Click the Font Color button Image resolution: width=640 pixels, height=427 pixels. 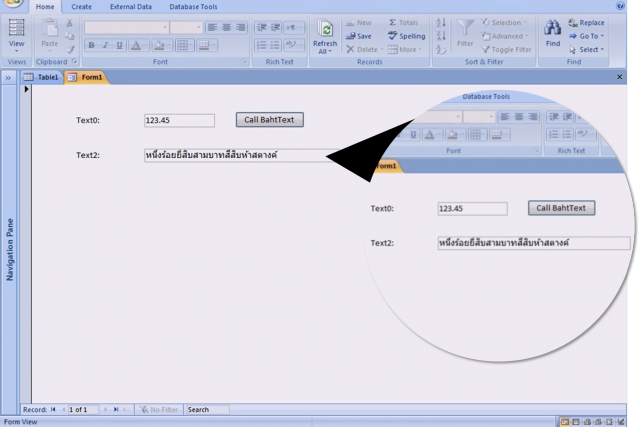tap(138, 45)
